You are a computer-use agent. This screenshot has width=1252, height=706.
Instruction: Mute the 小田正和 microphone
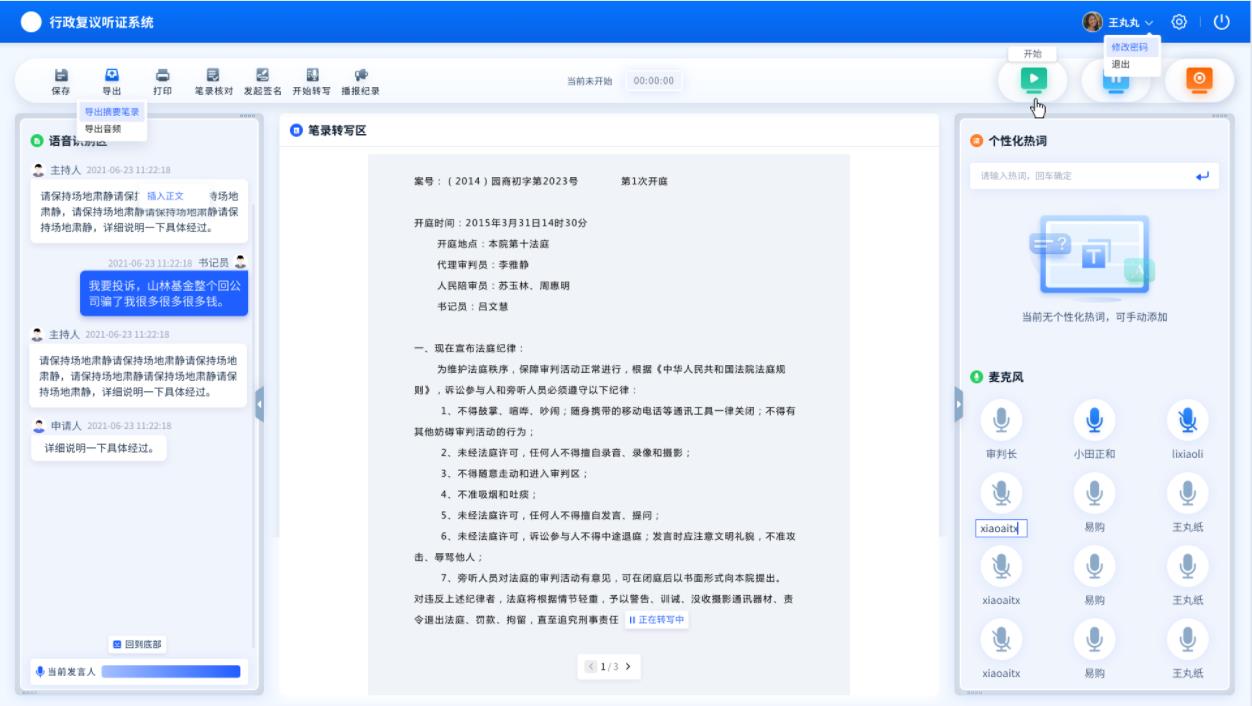tap(1094, 422)
